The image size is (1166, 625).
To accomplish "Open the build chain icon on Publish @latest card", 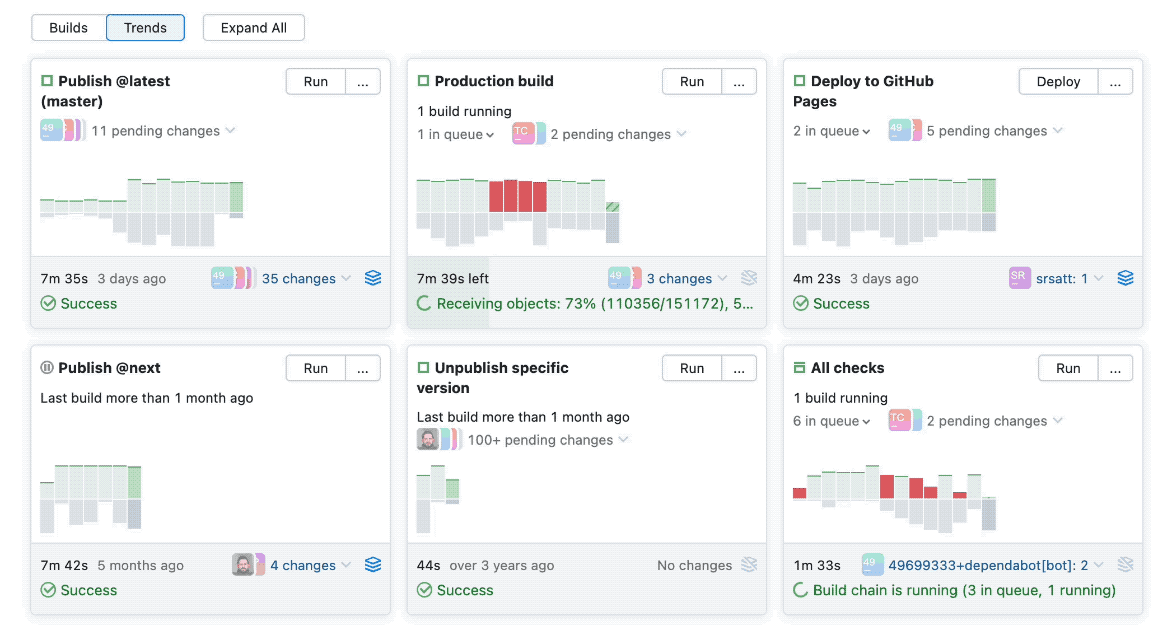I will point(373,278).
